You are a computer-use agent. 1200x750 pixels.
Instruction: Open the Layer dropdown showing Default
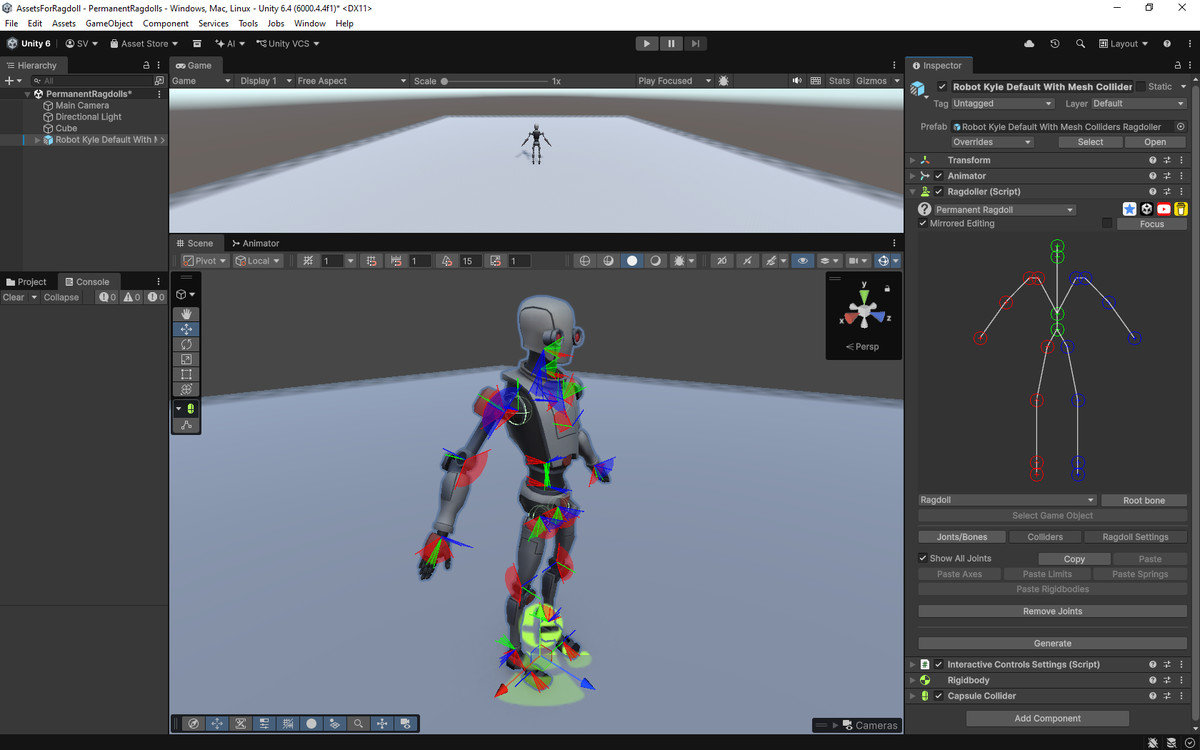tap(1138, 104)
